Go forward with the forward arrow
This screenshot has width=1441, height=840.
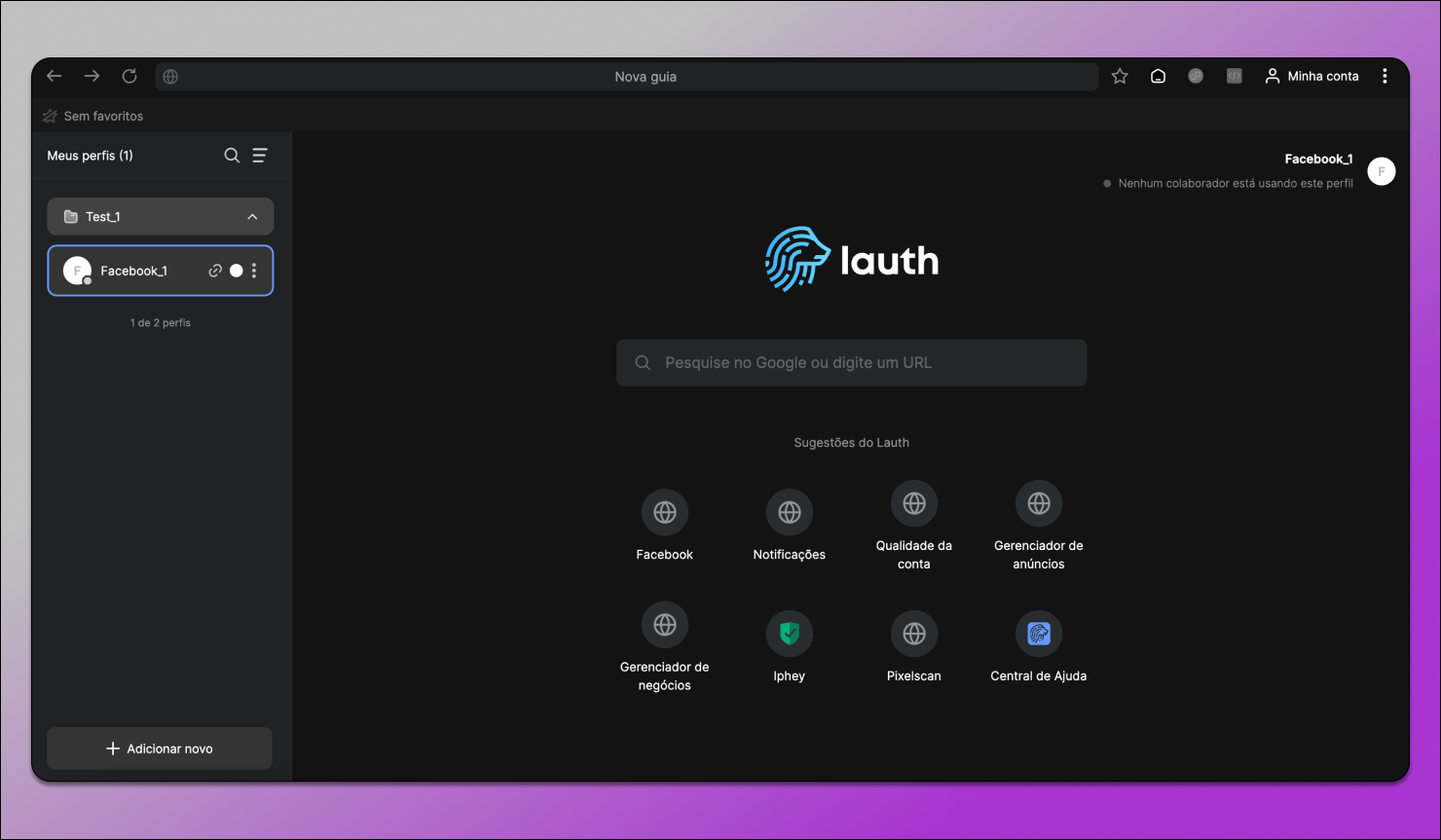92,76
